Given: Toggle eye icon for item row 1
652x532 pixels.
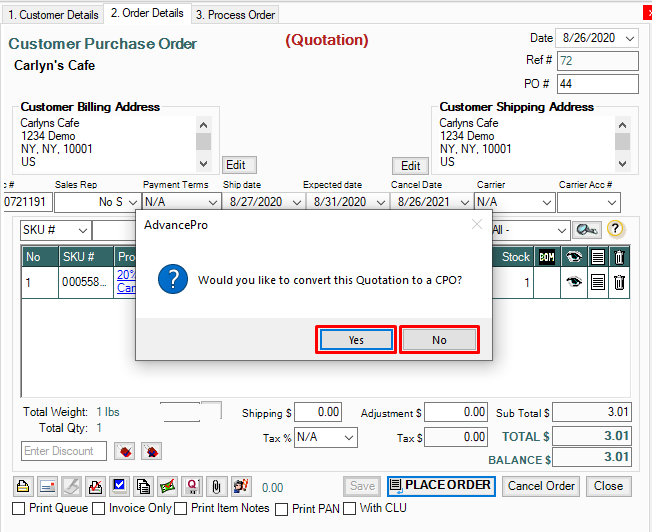Looking at the screenshot, I should tap(574, 283).
